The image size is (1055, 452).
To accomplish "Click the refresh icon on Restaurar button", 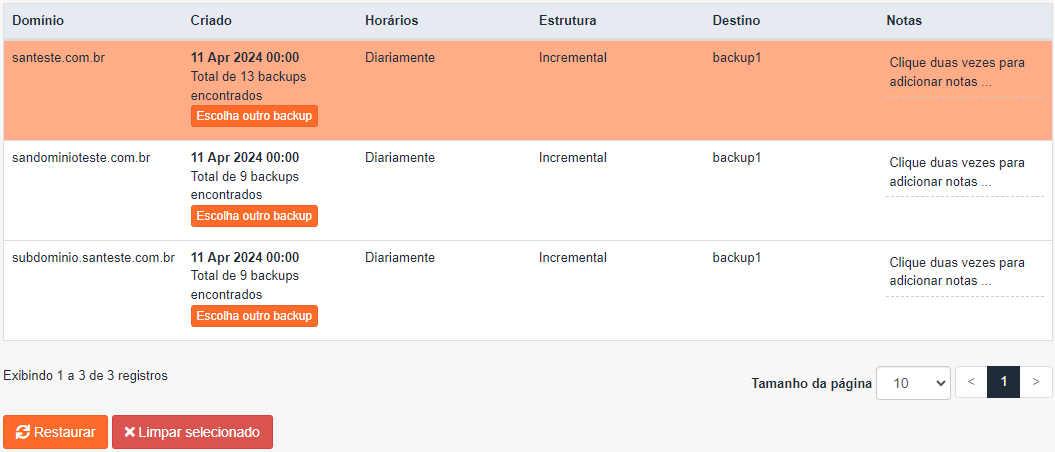I will pyautogui.click(x=23, y=432).
